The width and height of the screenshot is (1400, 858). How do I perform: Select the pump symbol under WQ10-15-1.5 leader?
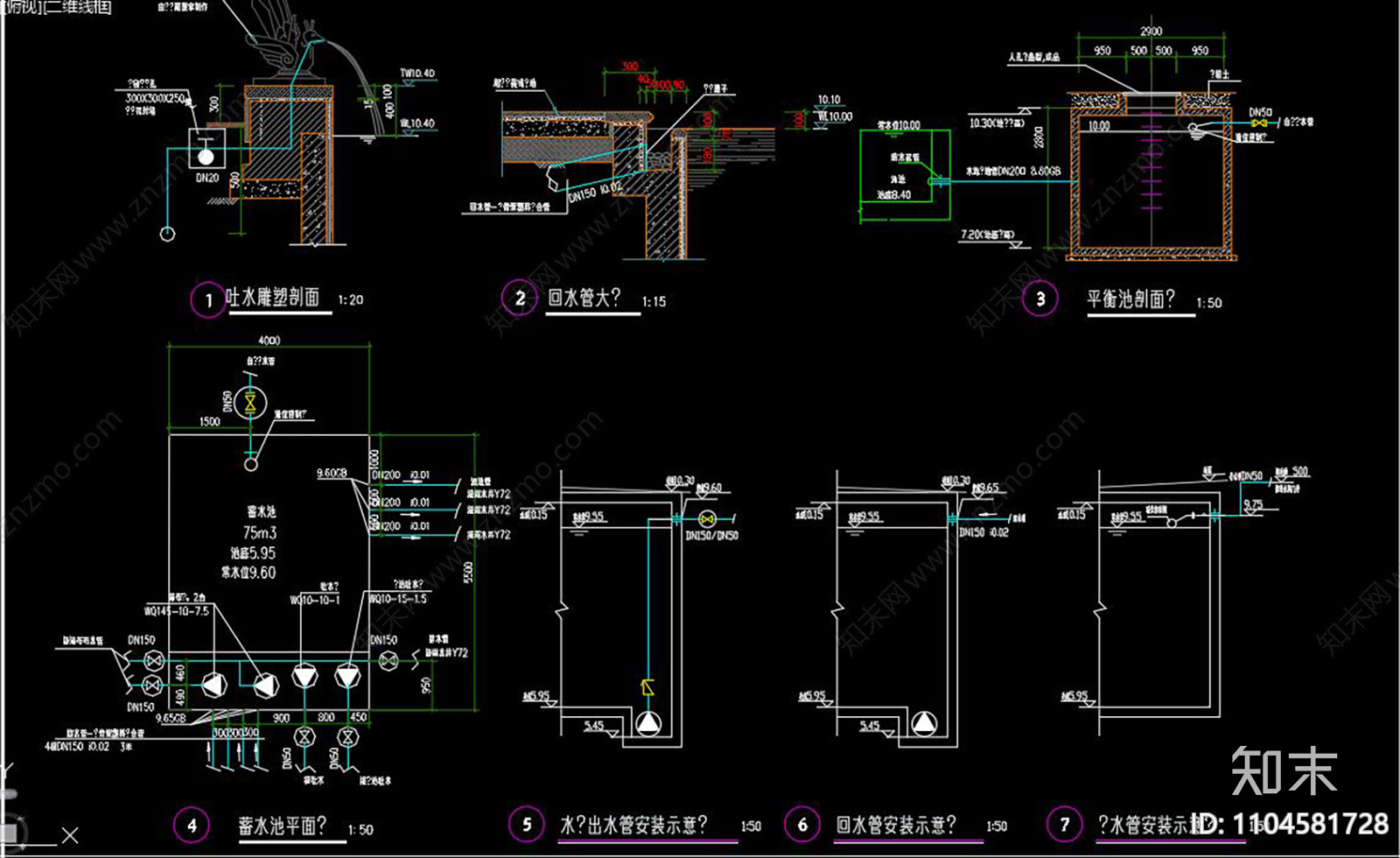tap(347, 676)
